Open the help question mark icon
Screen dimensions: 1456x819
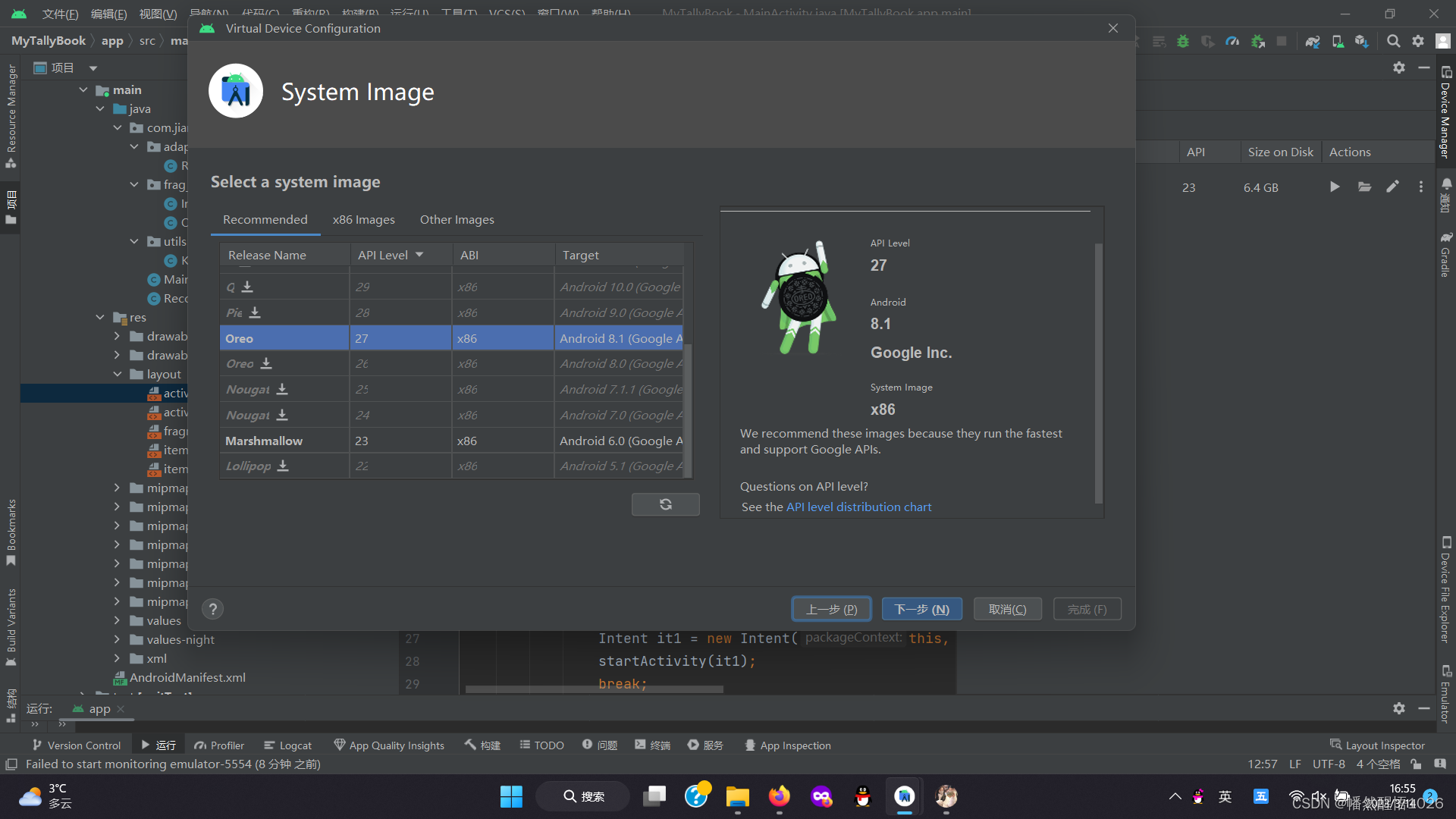tap(213, 609)
